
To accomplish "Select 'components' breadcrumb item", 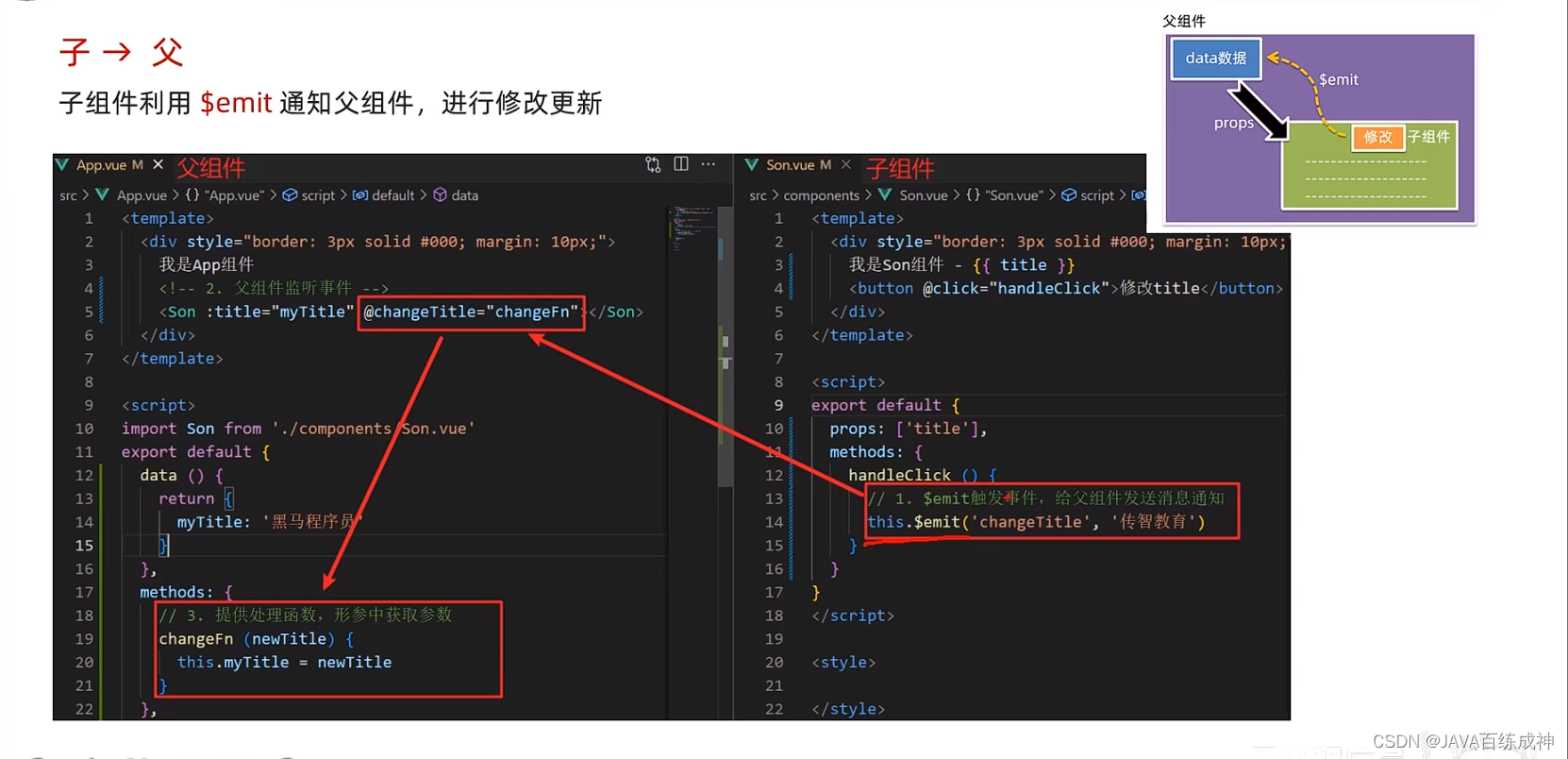I will point(821,195).
